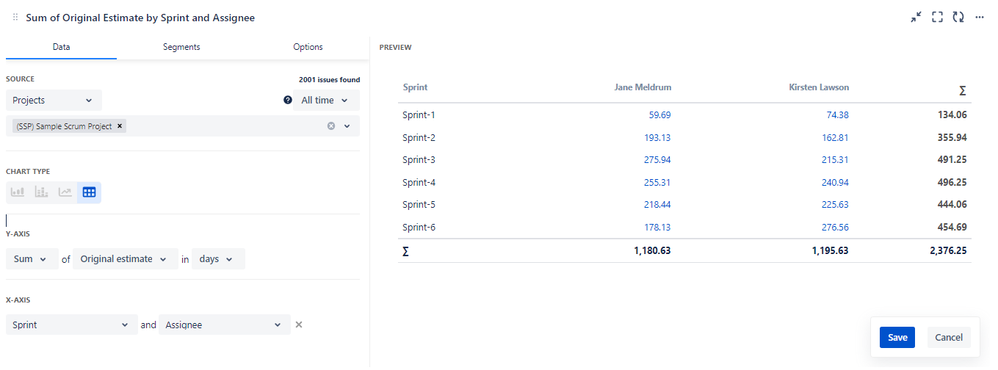This screenshot has height=370, width=998.
Task: Open the Sprint X-axis dropdown
Action: click(x=72, y=325)
